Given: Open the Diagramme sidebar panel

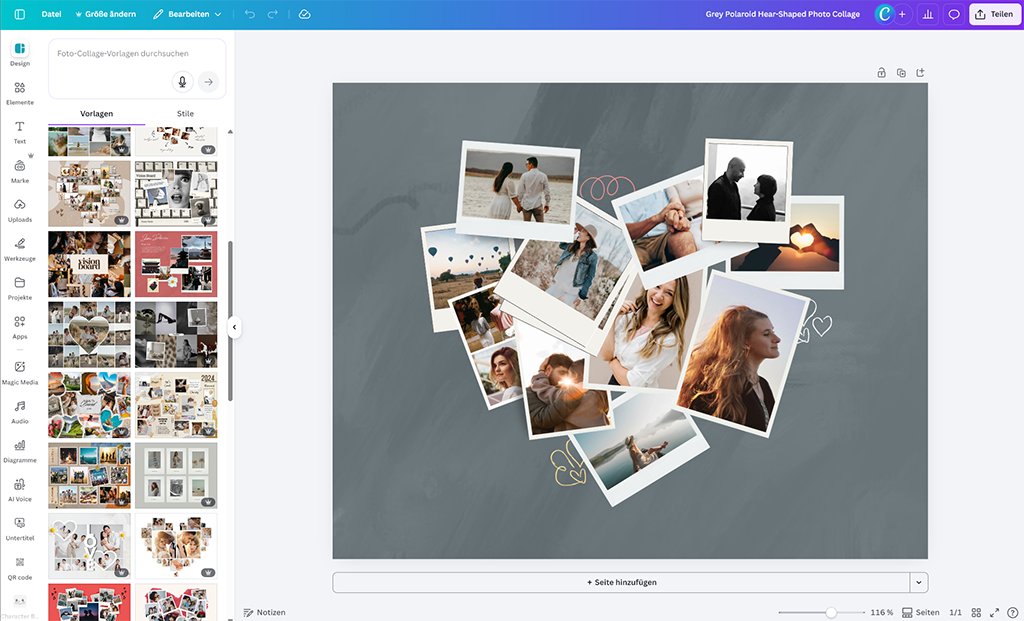Looking at the screenshot, I should tap(19, 452).
